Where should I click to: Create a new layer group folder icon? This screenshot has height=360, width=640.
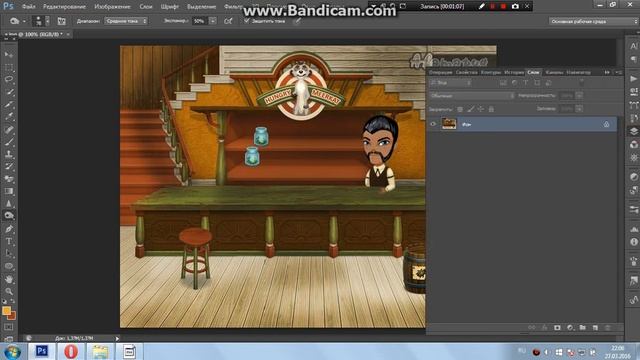pos(582,328)
